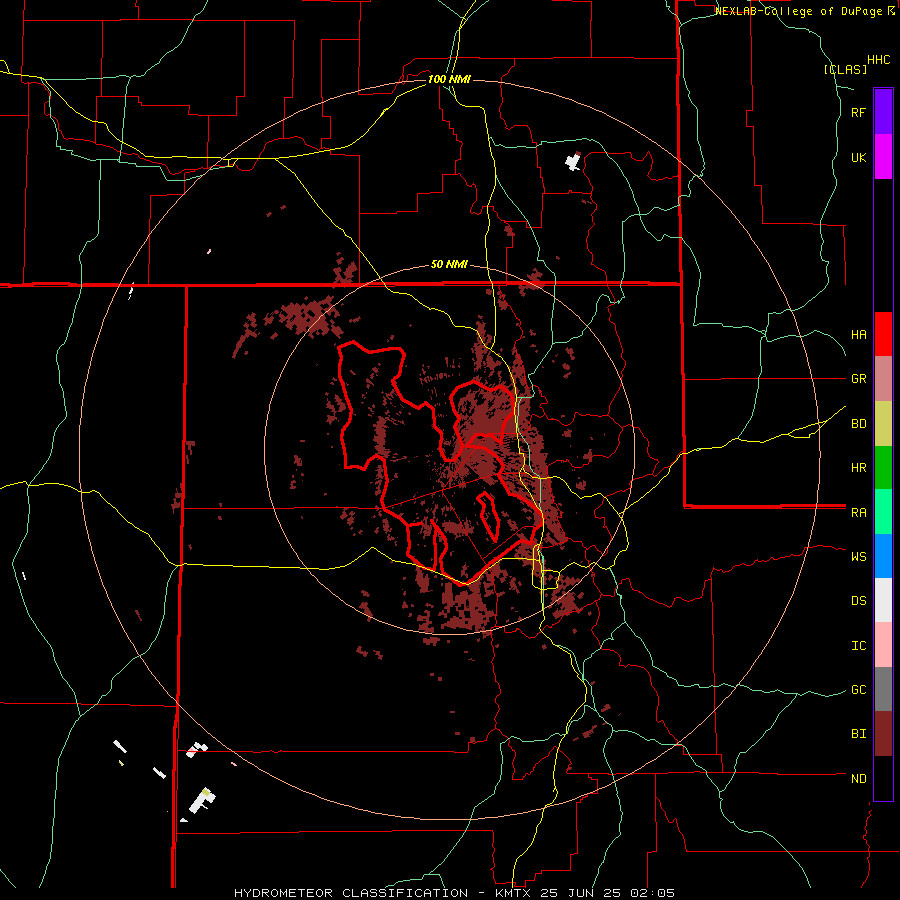Click the RA light green legend swatch

(883, 512)
